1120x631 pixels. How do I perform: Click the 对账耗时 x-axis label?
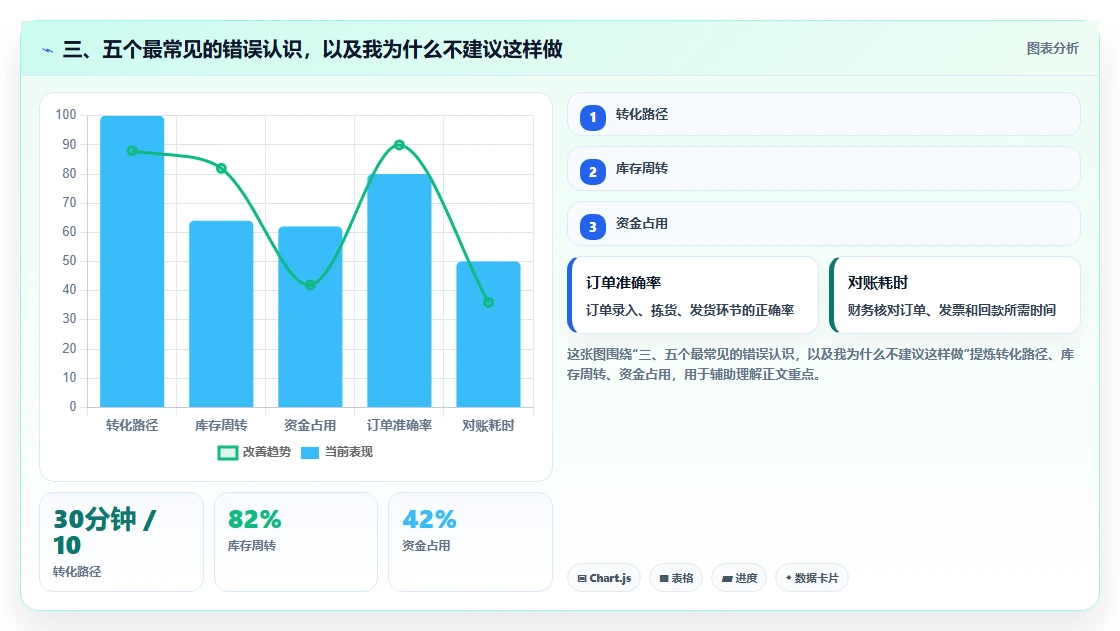click(x=489, y=426)
